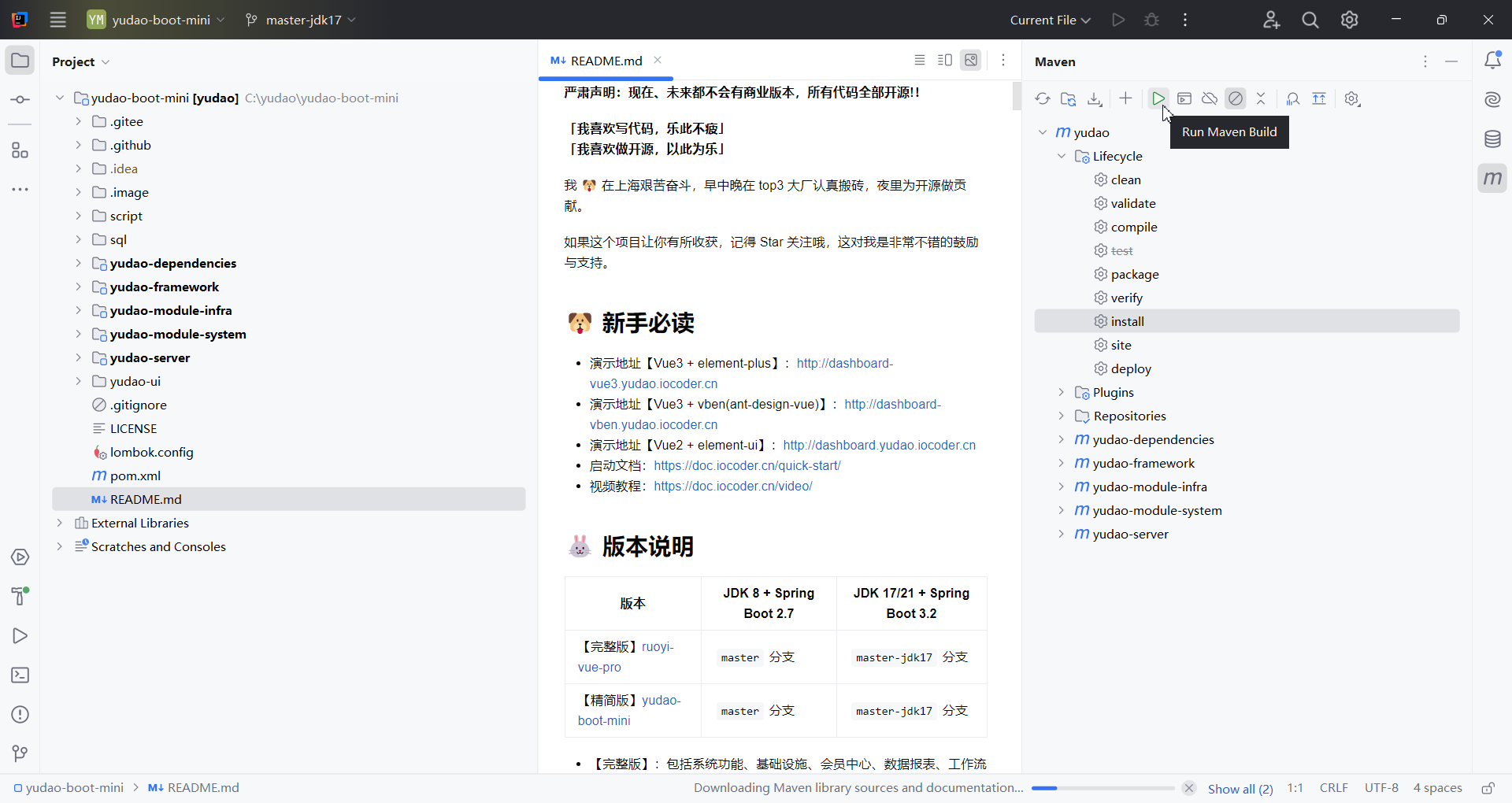
Task: Cancel the Maven download progress task
Action: click(x=1189, y=788)
